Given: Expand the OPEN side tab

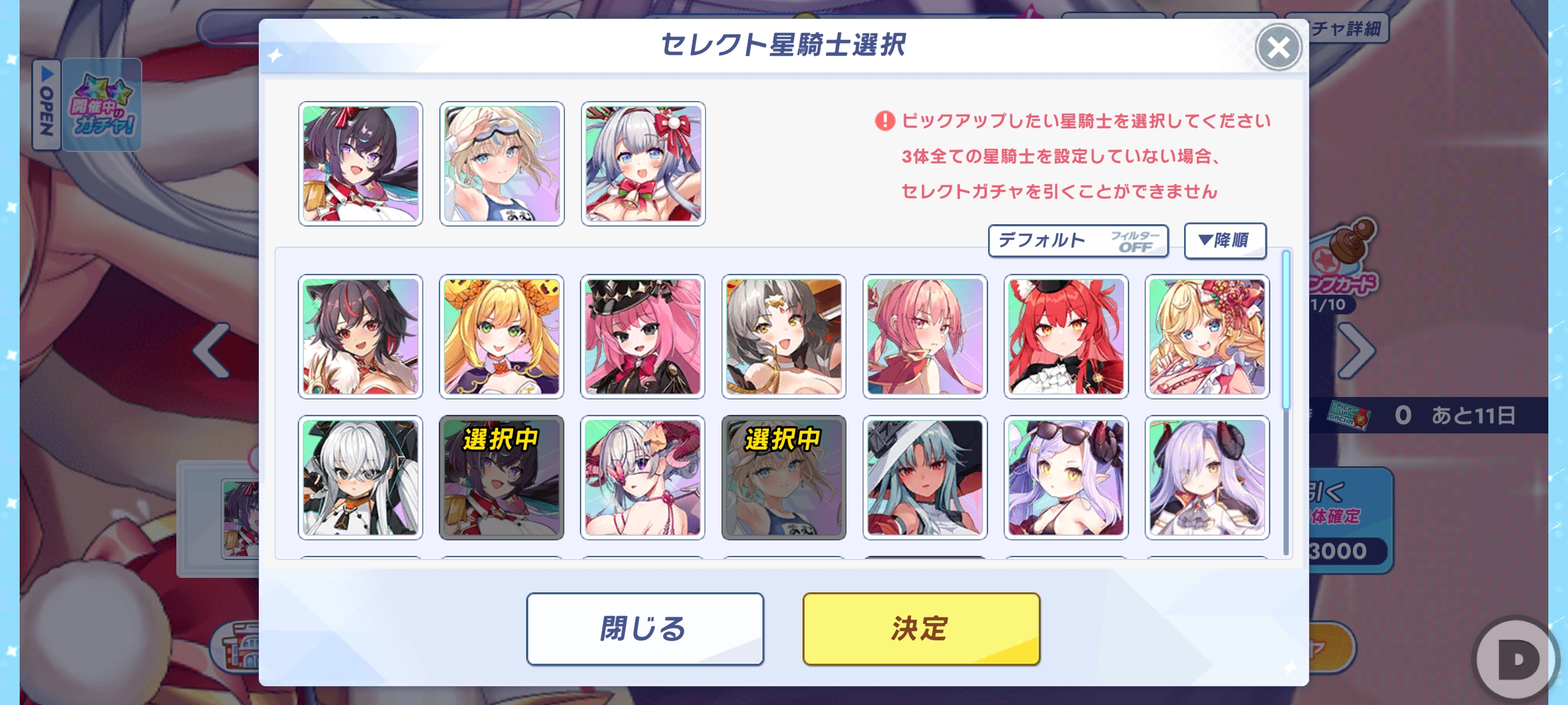Looking at the screenshot, I should [x=46, y=105].
